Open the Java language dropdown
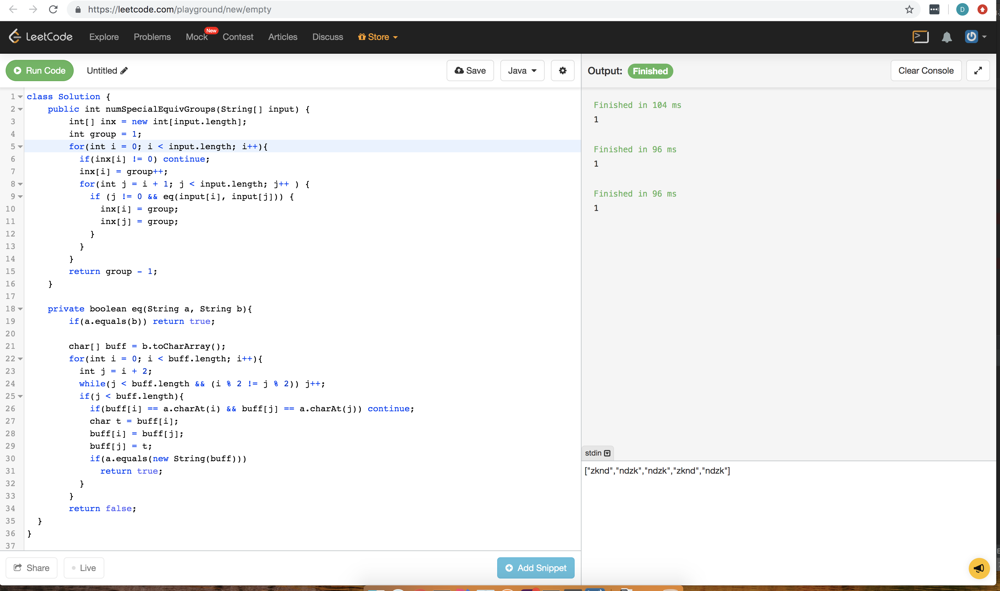 pos(522,71)
